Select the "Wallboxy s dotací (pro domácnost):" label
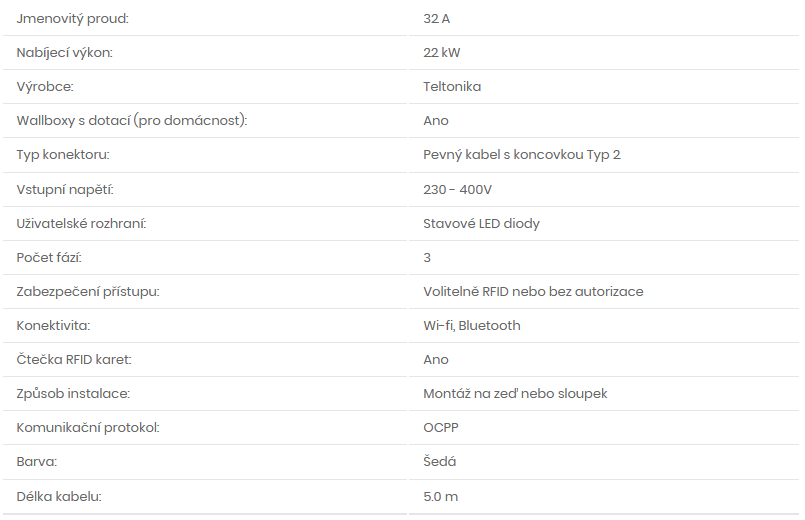Image resolution: width=805 pixels, height=520 pixels. 132,121
